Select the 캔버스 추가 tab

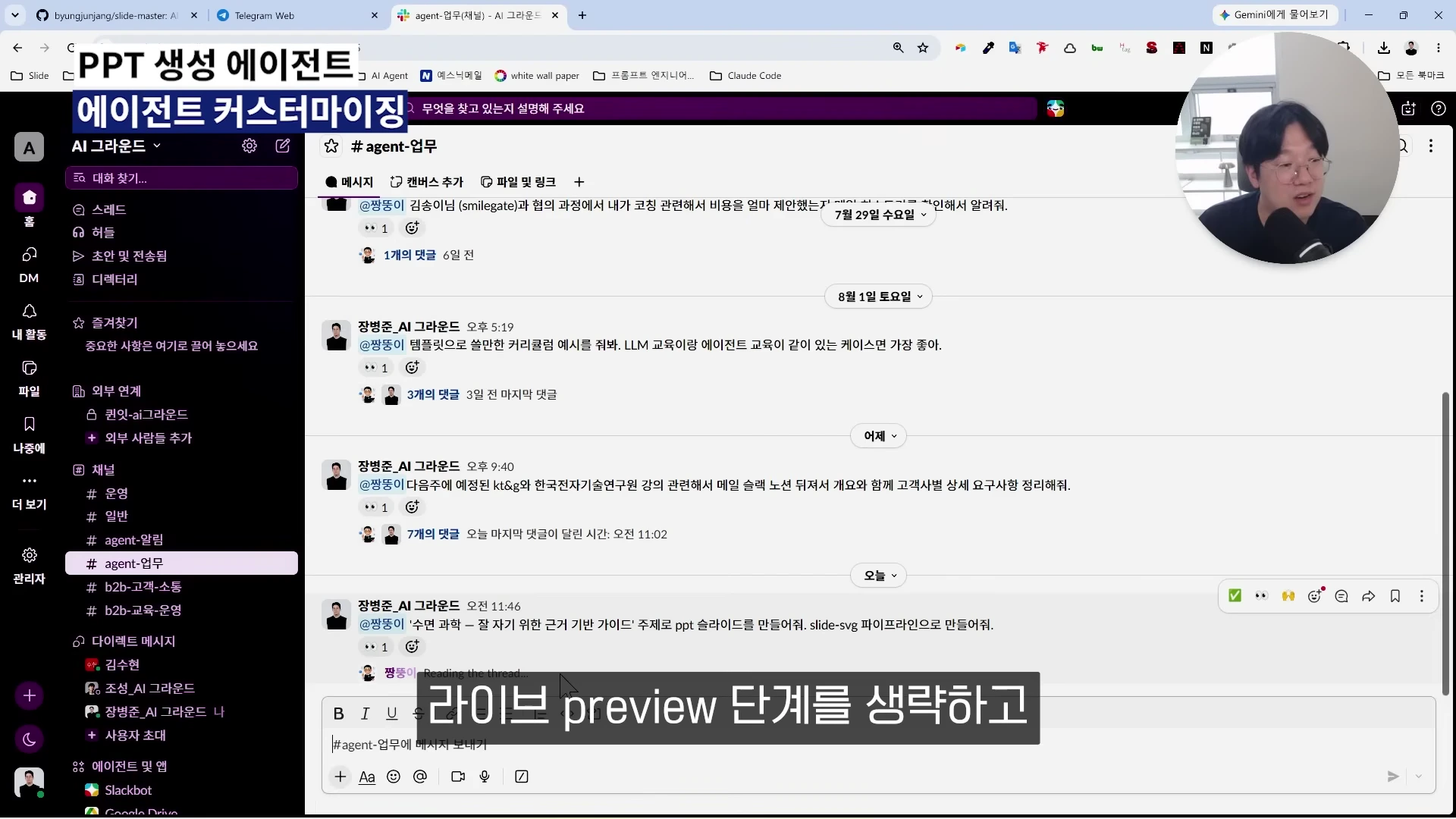427,182
